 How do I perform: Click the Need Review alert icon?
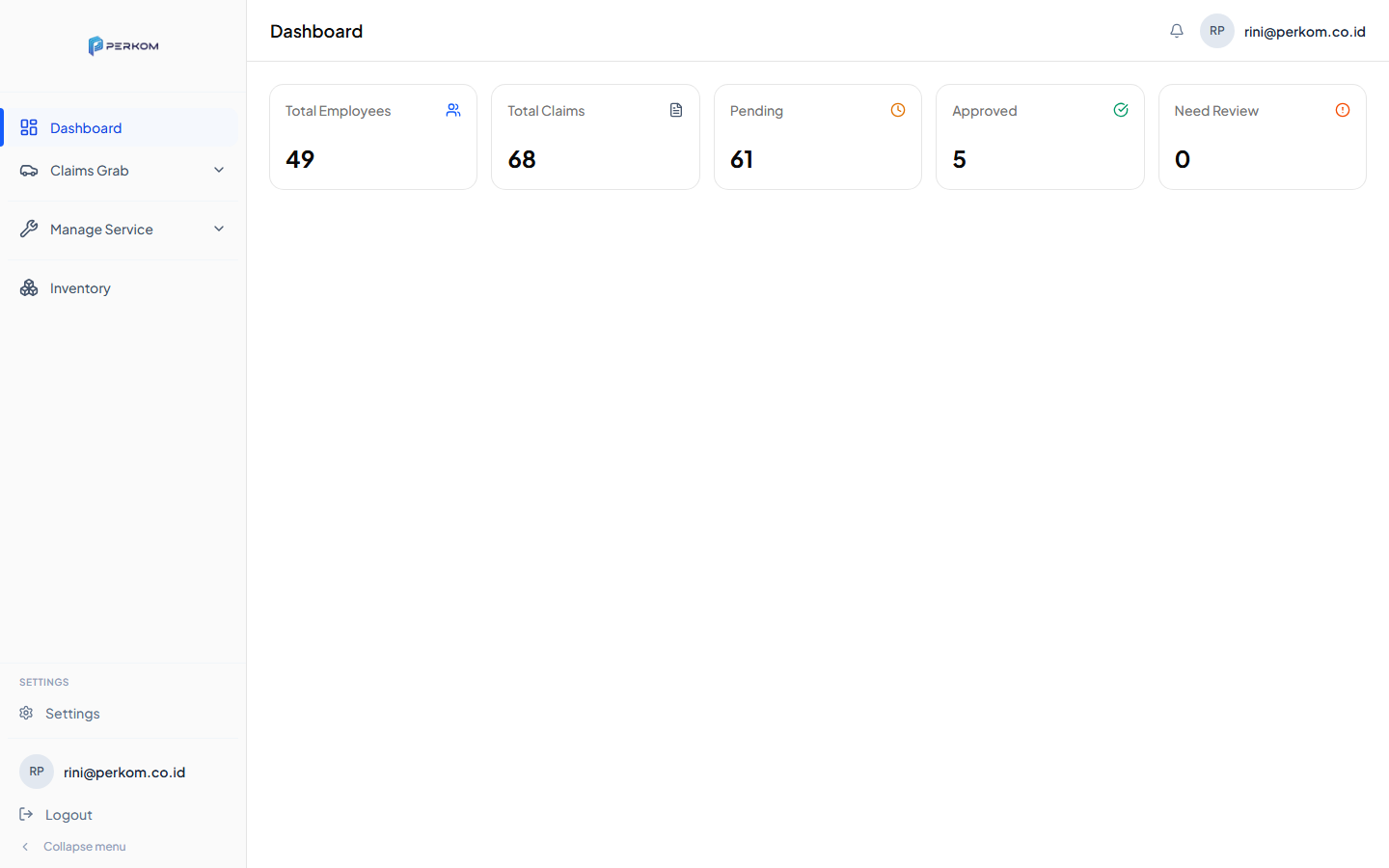[1343, 110]
